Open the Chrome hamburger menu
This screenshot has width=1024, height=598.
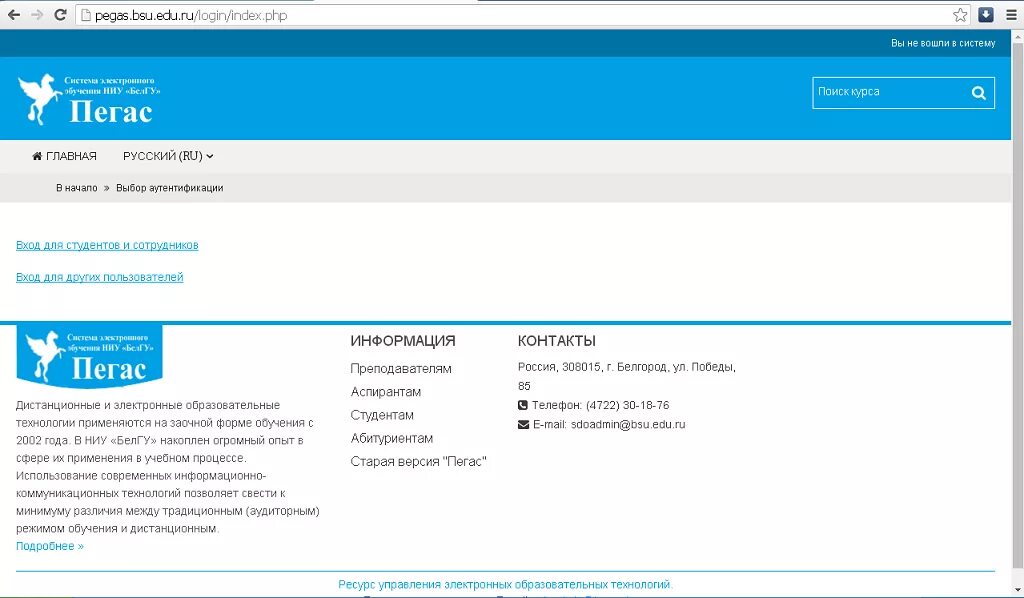click(1012, 15)
